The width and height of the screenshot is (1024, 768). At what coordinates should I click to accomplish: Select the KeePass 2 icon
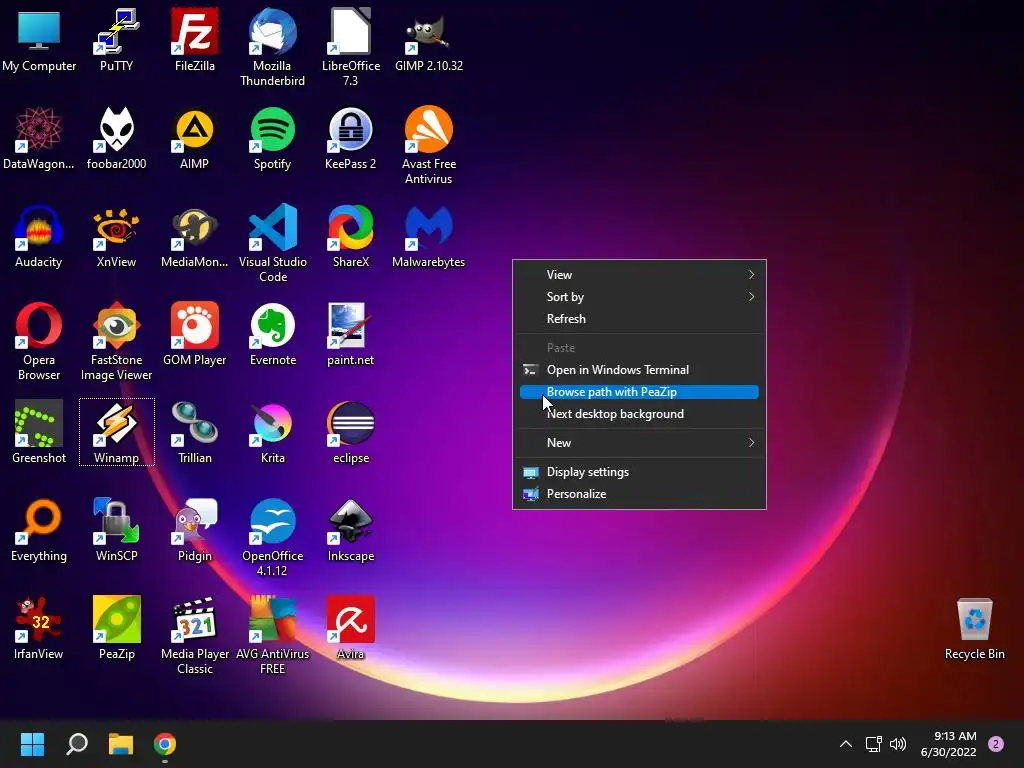[x=351, y=138]
